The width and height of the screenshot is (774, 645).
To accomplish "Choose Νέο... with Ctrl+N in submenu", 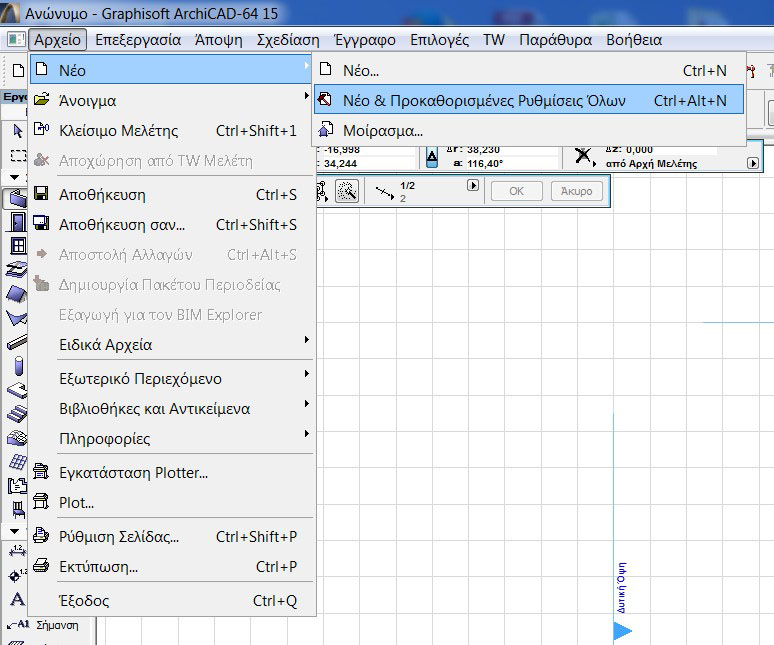I will coord(529,71).
